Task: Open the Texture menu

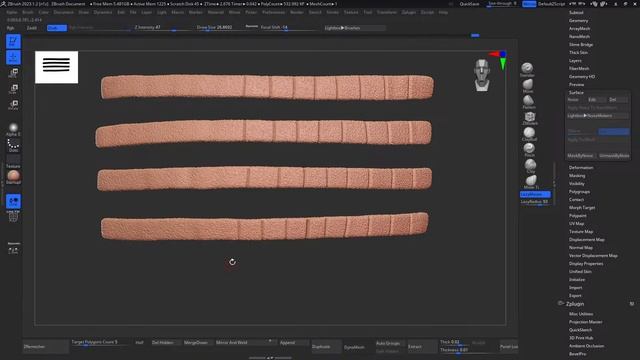Action: point(351,12)
